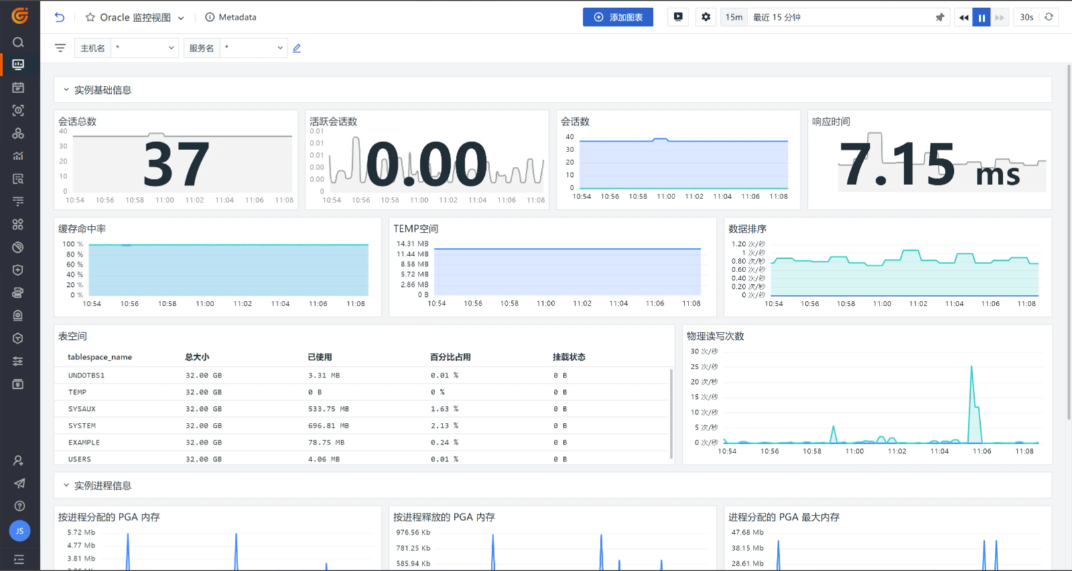
Task: Click the 表空间 table scrollbar
Action: pos(671,414)
